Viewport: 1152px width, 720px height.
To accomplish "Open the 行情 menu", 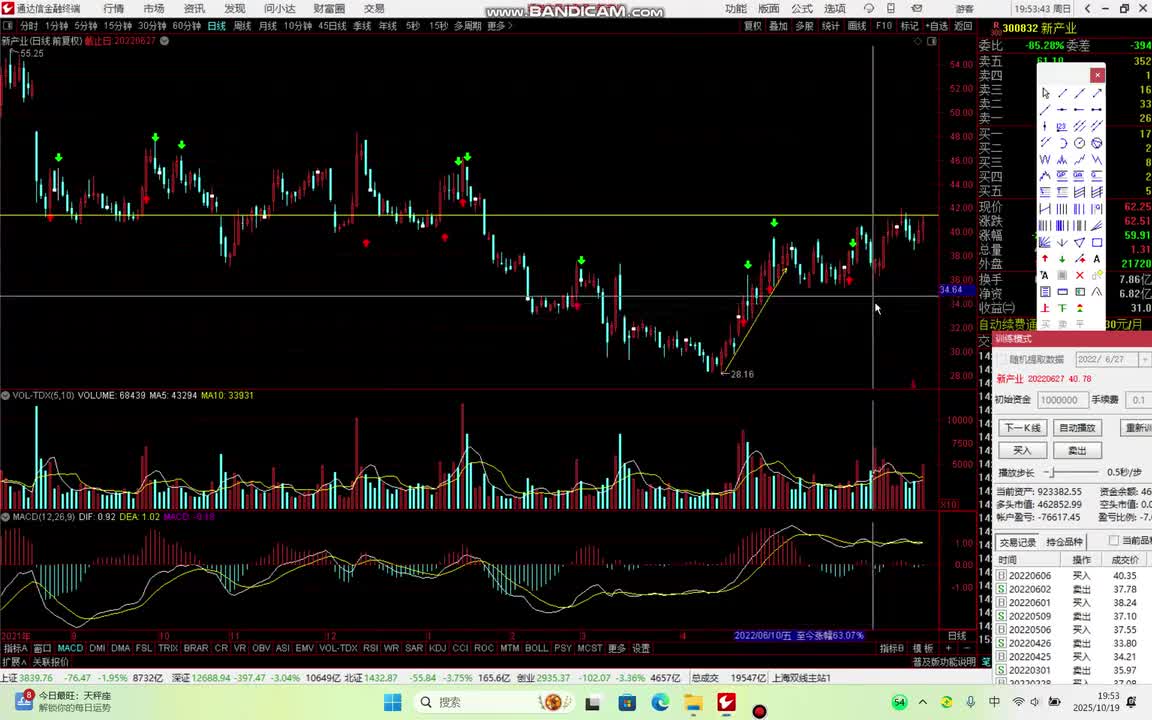I will 114,8.
